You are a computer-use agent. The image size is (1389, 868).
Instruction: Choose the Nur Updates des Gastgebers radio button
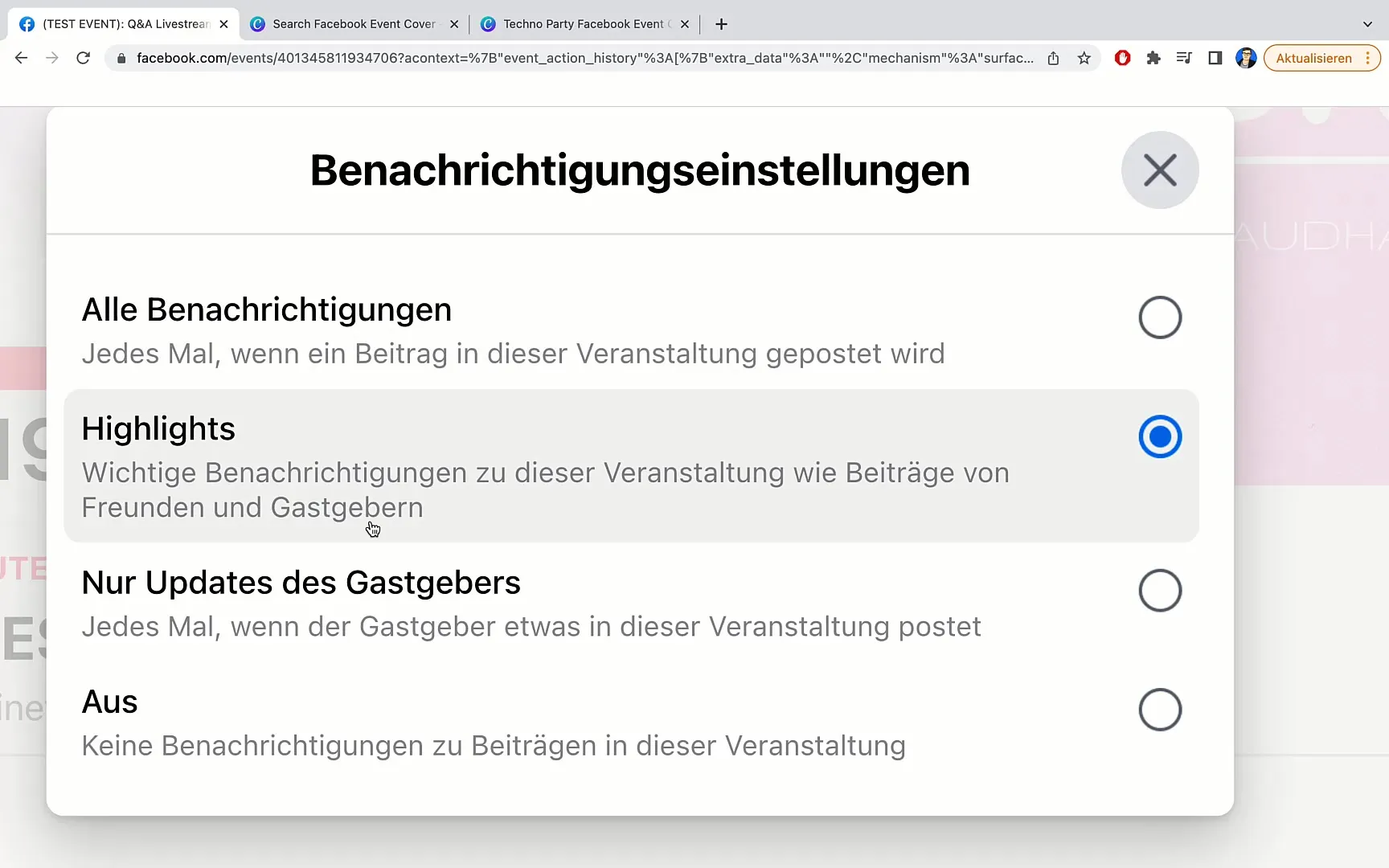1160,591
